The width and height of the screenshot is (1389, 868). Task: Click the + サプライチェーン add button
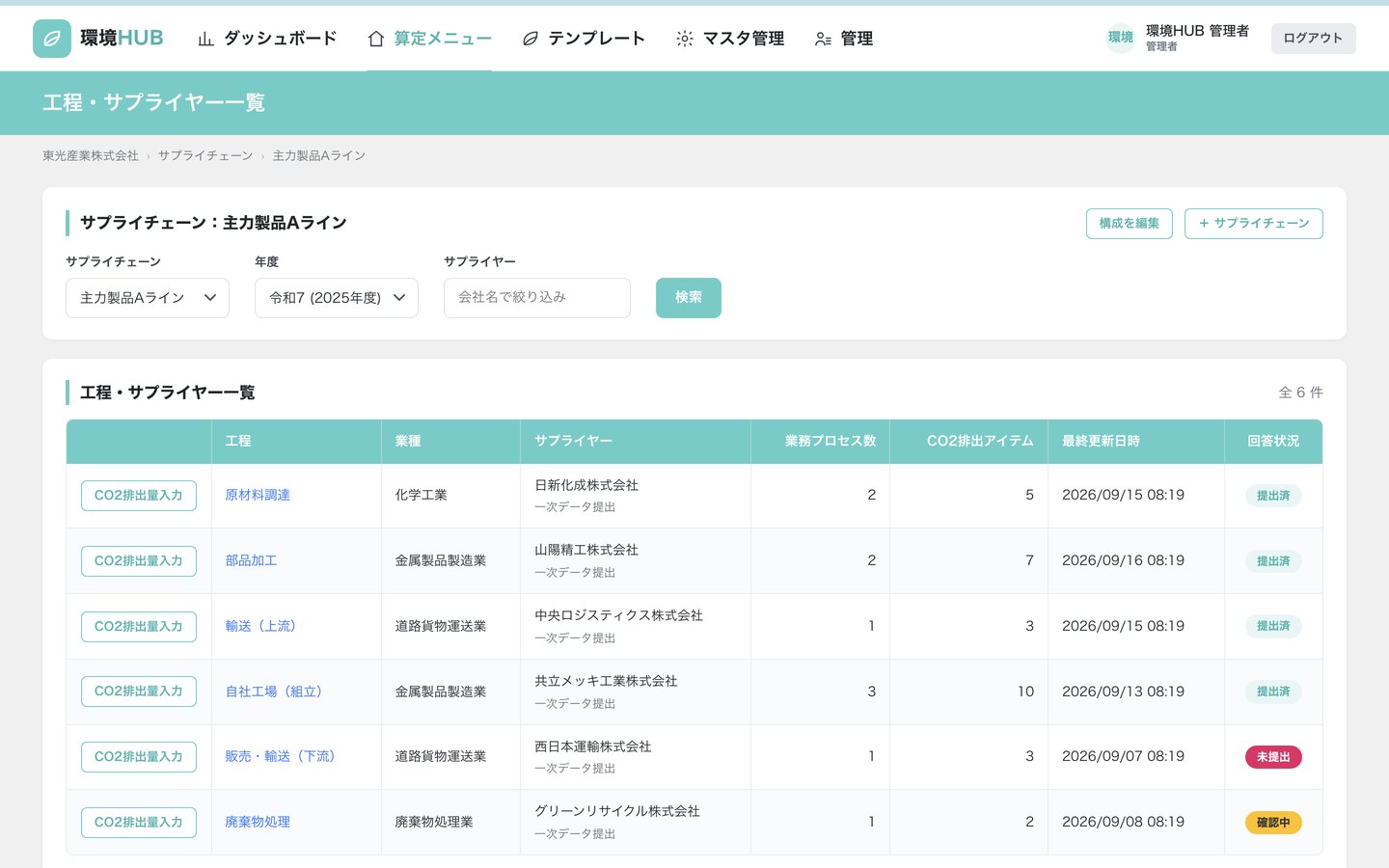(x=1254, y=224)
